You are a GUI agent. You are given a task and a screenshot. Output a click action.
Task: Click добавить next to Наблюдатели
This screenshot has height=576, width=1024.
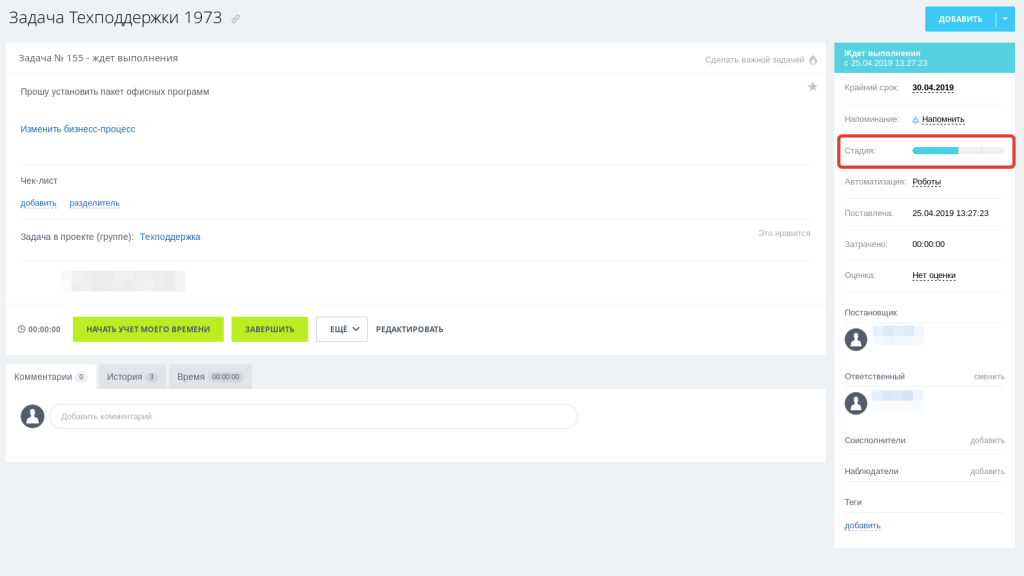(x=987, y=471)
